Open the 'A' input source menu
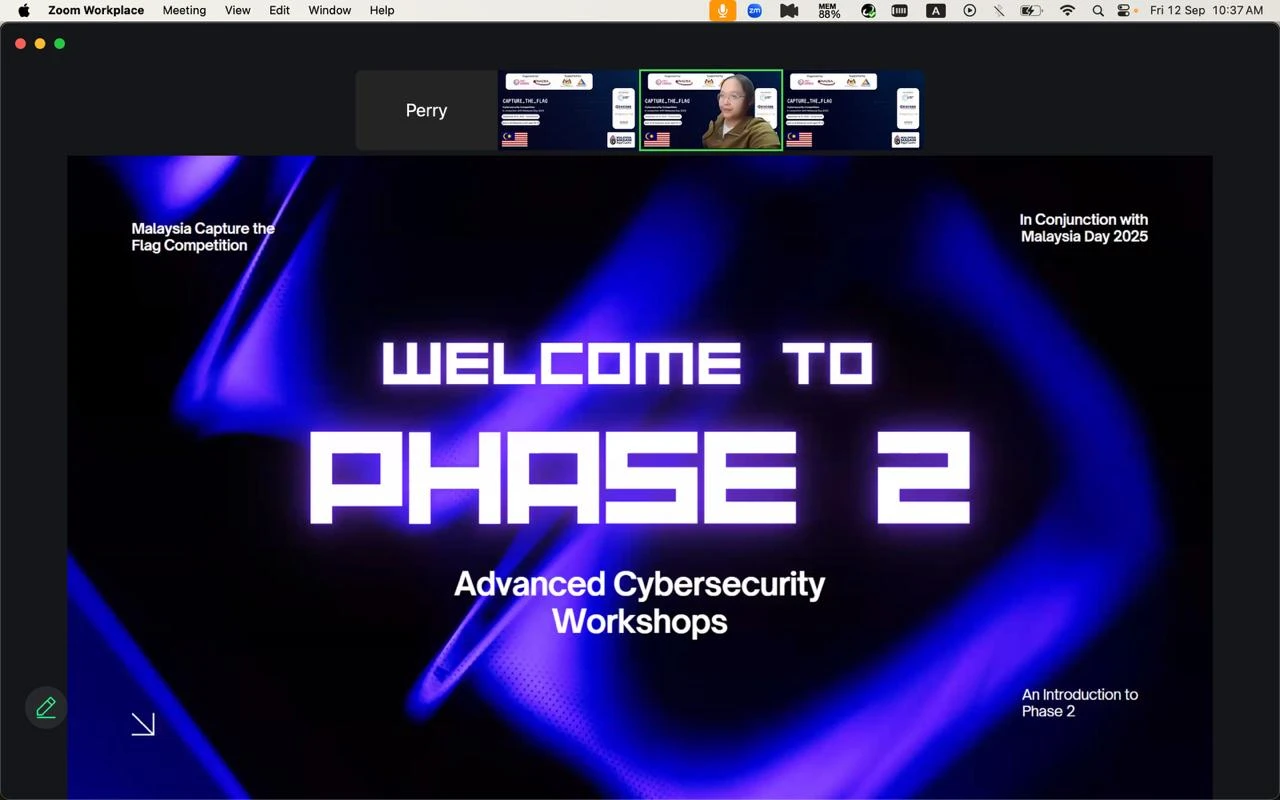 click(x=936, y=11)
